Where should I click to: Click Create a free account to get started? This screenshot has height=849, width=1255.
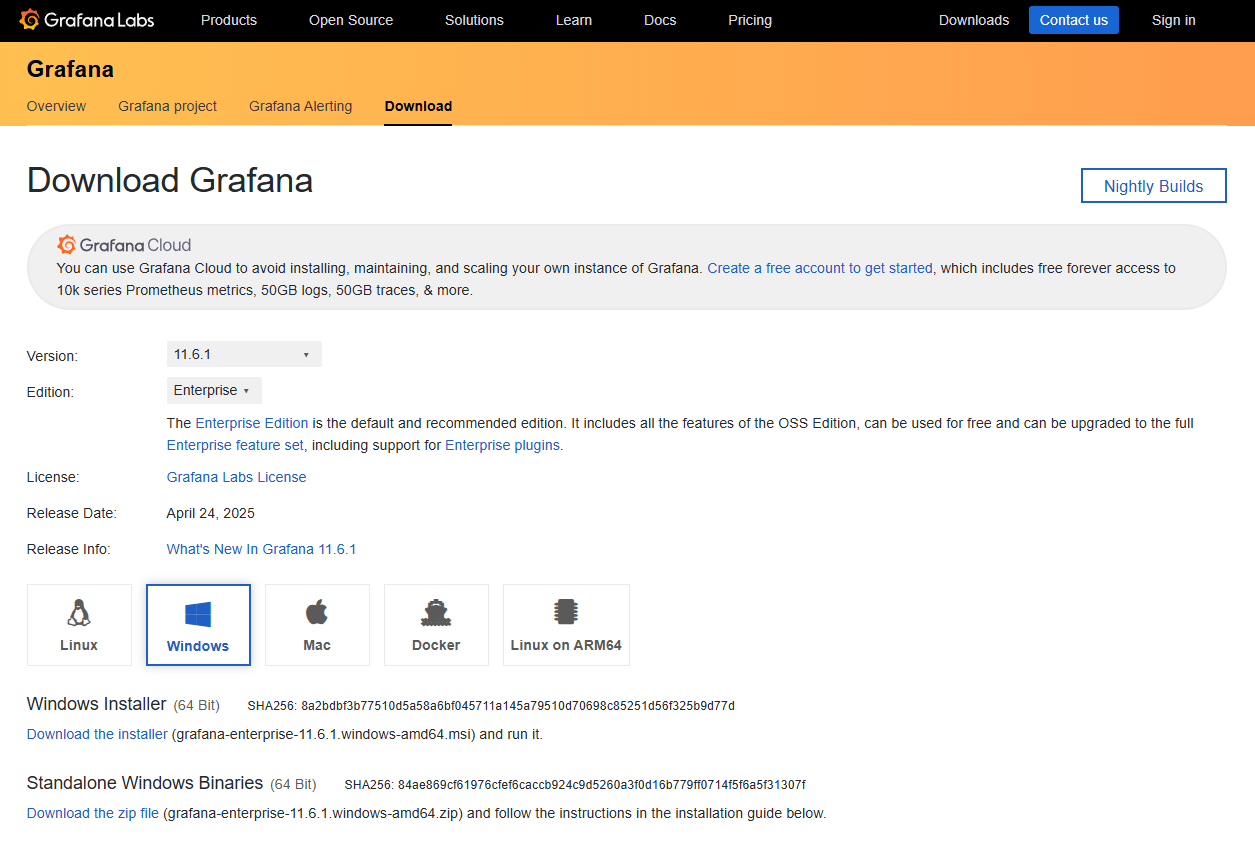point(820,268)
